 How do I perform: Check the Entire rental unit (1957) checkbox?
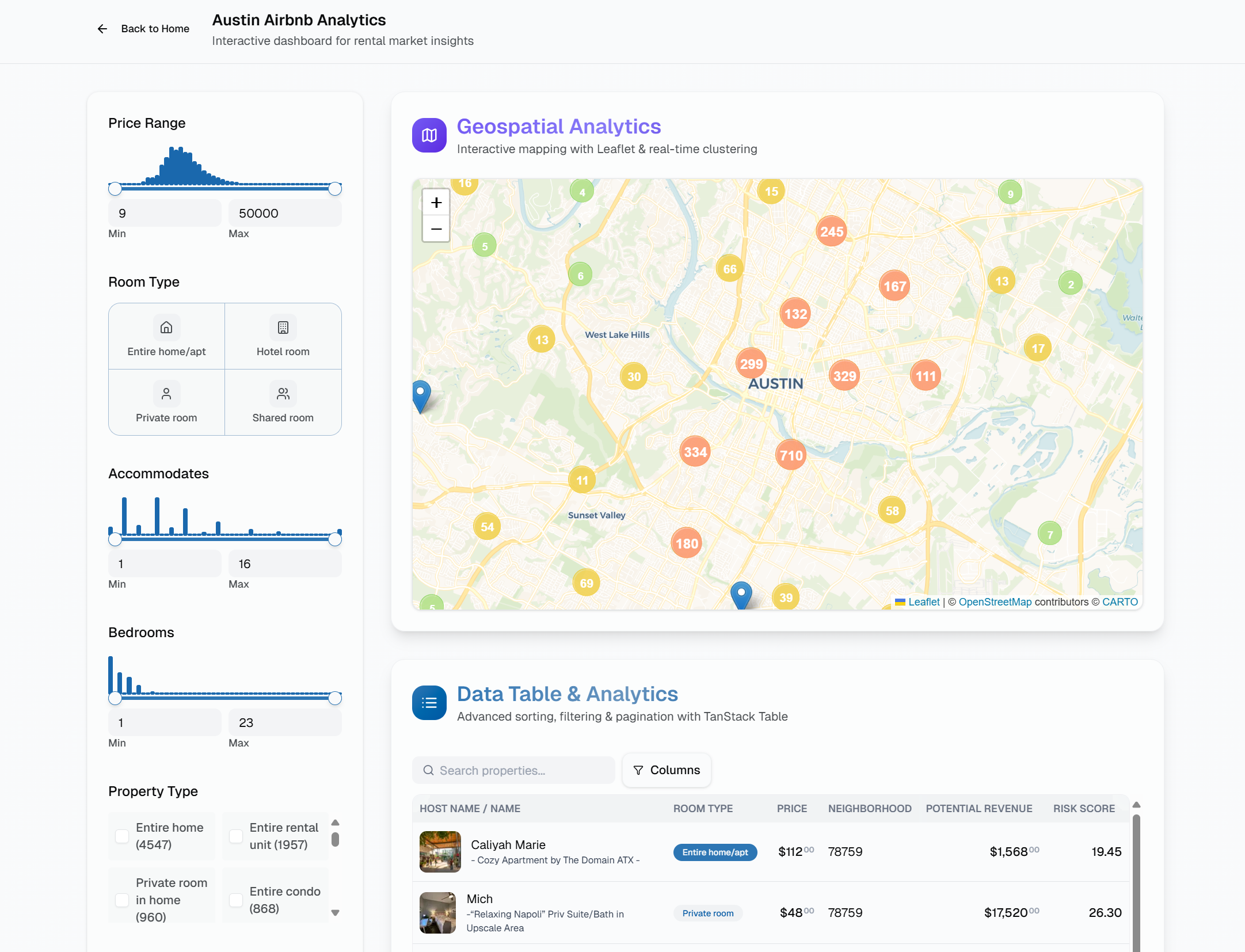tap(236, 836)
